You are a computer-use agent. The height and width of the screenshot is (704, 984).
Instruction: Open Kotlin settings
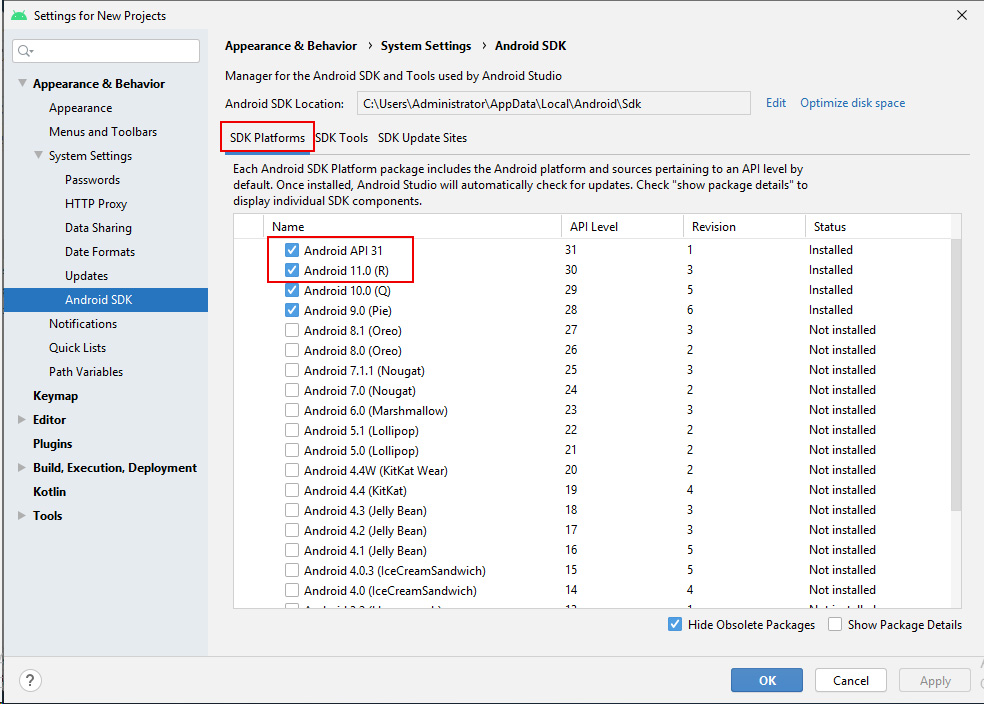click(49, 491)
